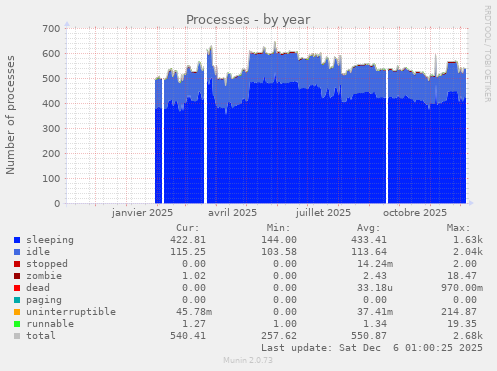Image resolution: width=497 pixels, height=371 pixels.
Task: Click zombie current value 1.02
Action: [x=194, y=276]
